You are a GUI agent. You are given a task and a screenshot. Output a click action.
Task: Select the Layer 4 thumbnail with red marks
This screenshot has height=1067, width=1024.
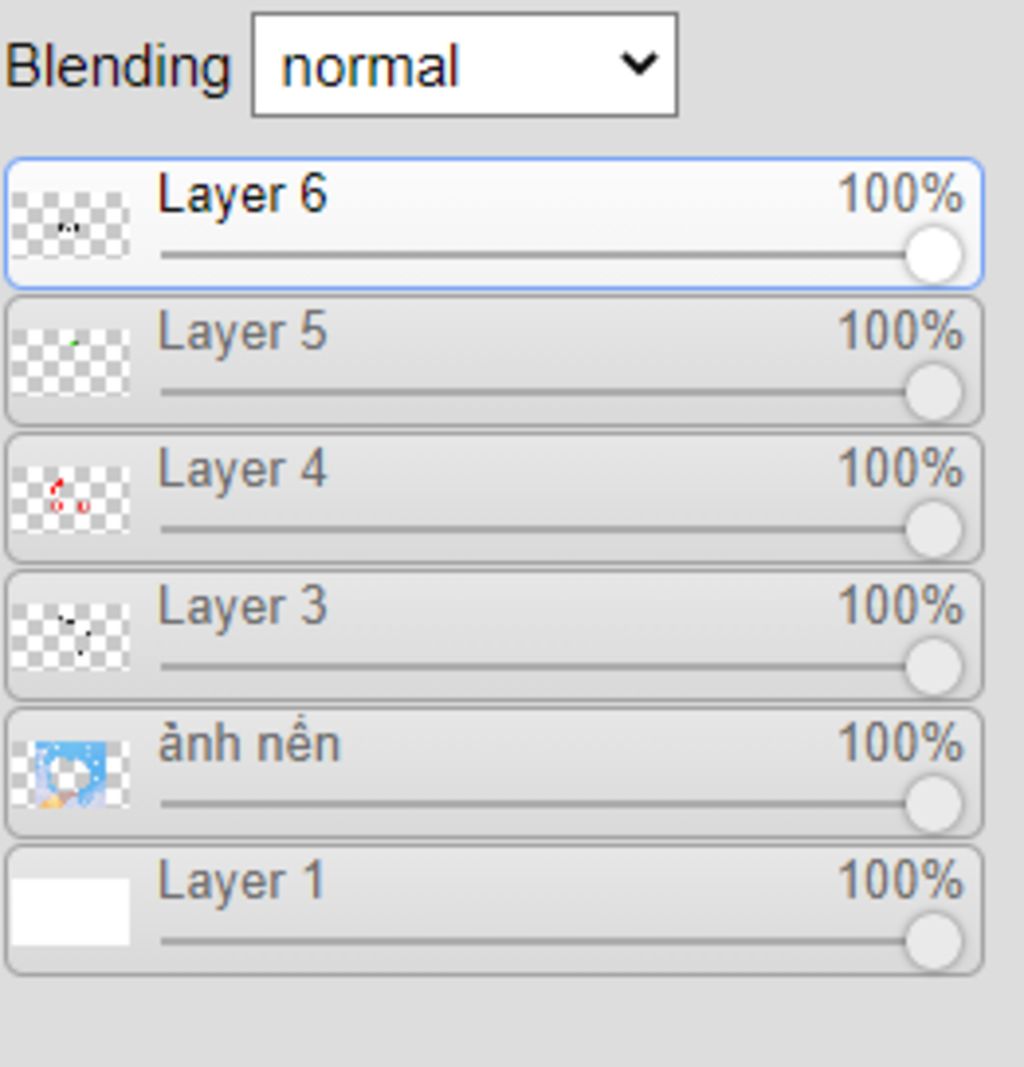coord(70,499)
